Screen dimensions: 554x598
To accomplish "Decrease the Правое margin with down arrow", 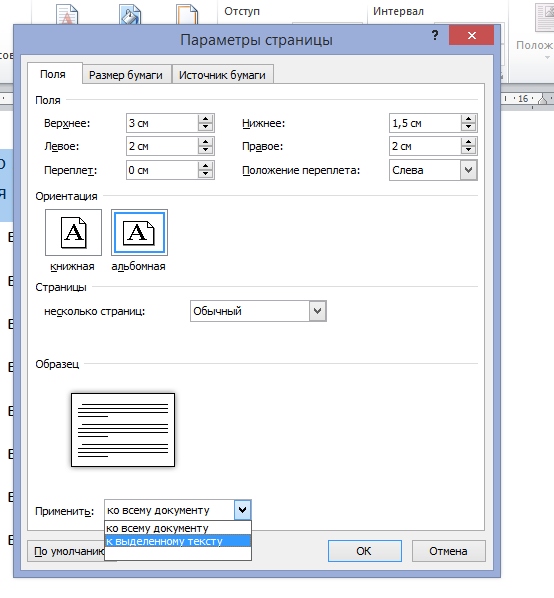I will coord(469,150).
